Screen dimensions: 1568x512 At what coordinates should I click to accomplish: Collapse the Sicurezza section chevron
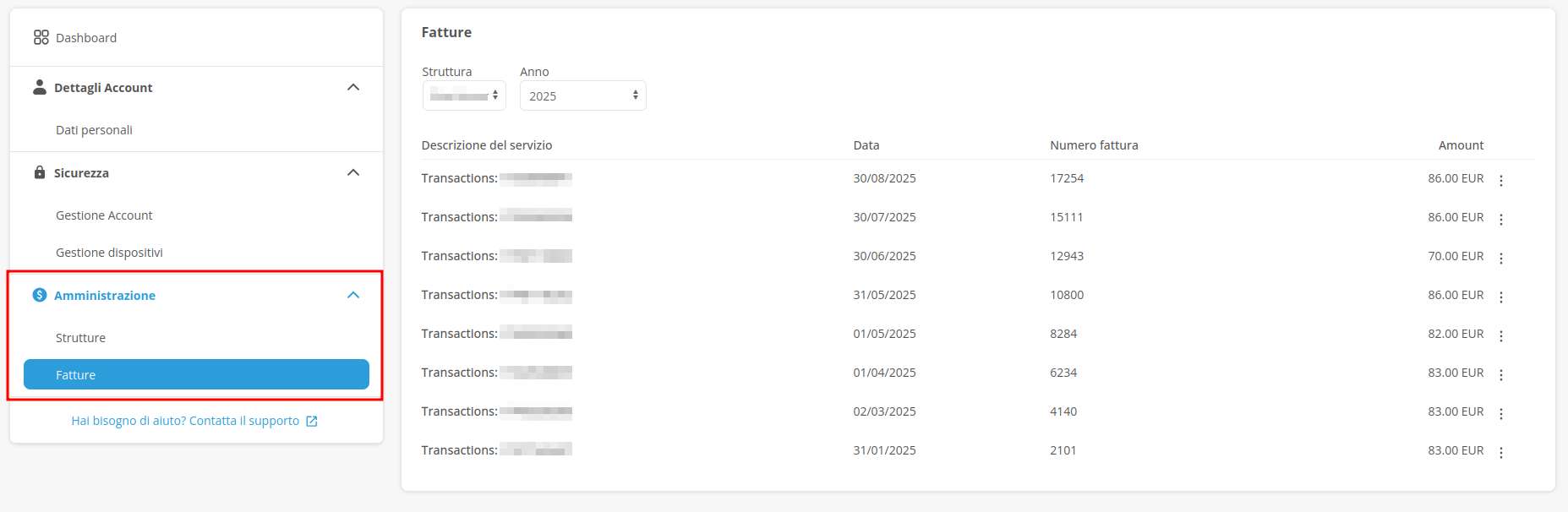point(353,172)
